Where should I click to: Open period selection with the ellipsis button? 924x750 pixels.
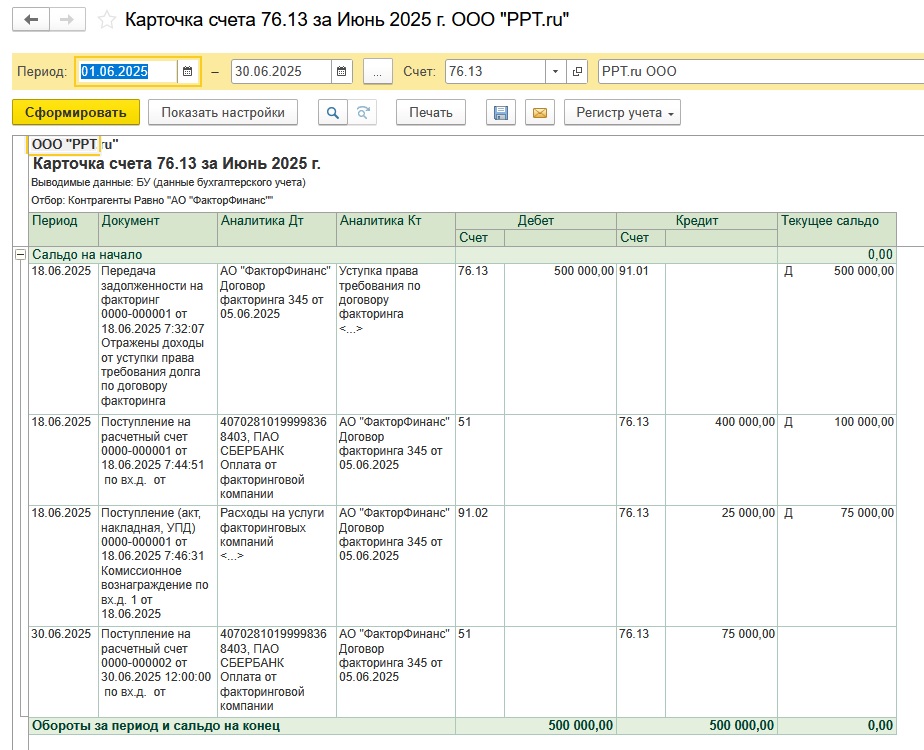point(377,72)
